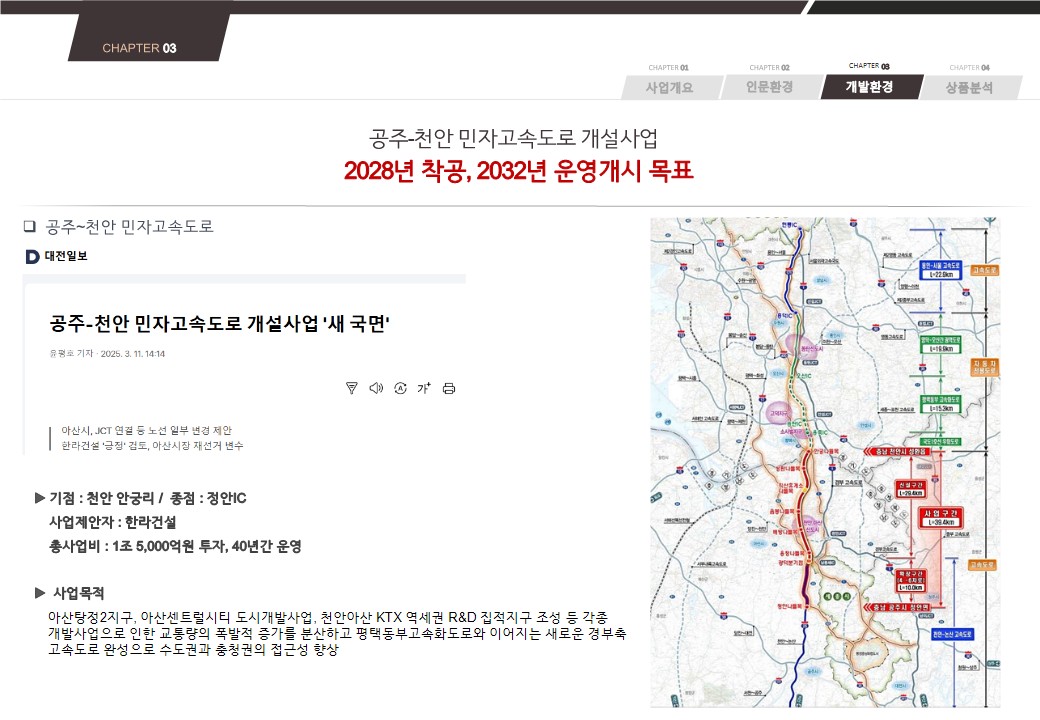Click the triangle bullet before 사업목적
The image size is (1040, 720).
tap(40, 593)
